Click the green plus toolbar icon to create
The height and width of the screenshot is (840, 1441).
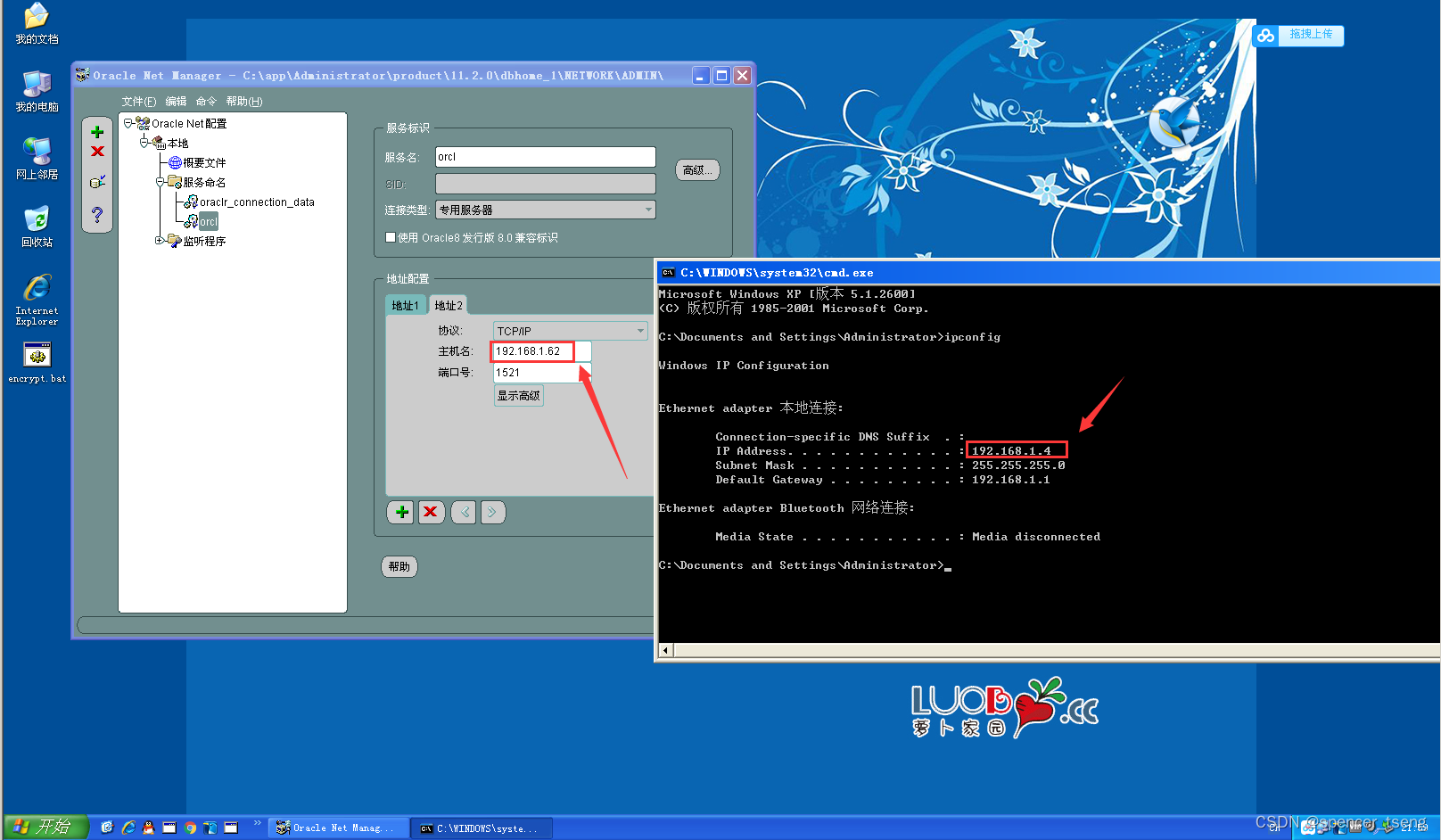click(97, 130)
